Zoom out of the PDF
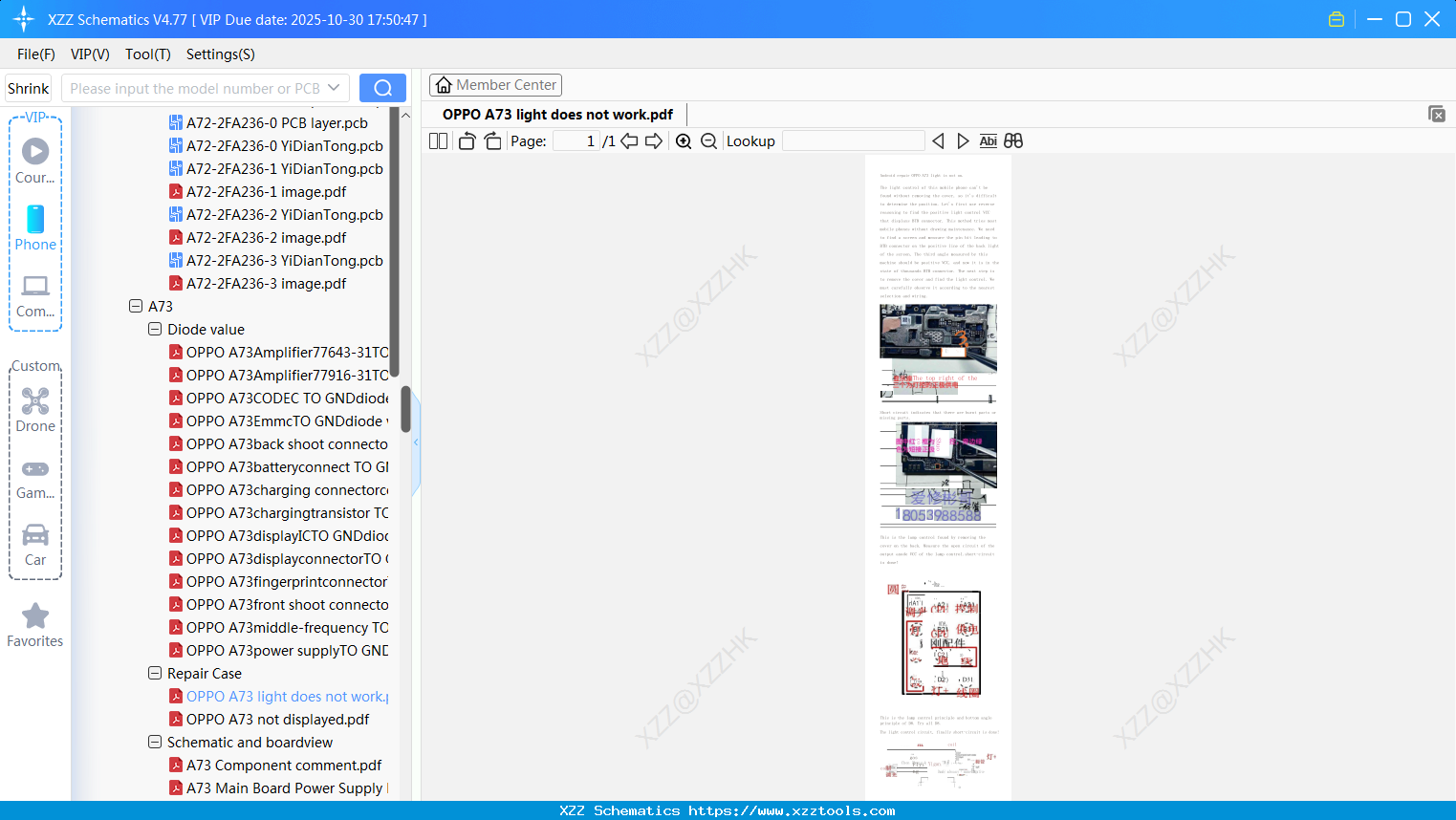Image resolution: width=1456 pixels, height=820 pixels. pos(708,140)
